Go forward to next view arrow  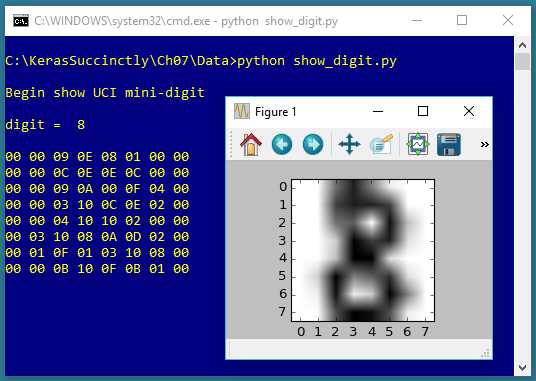click(313, 145)
